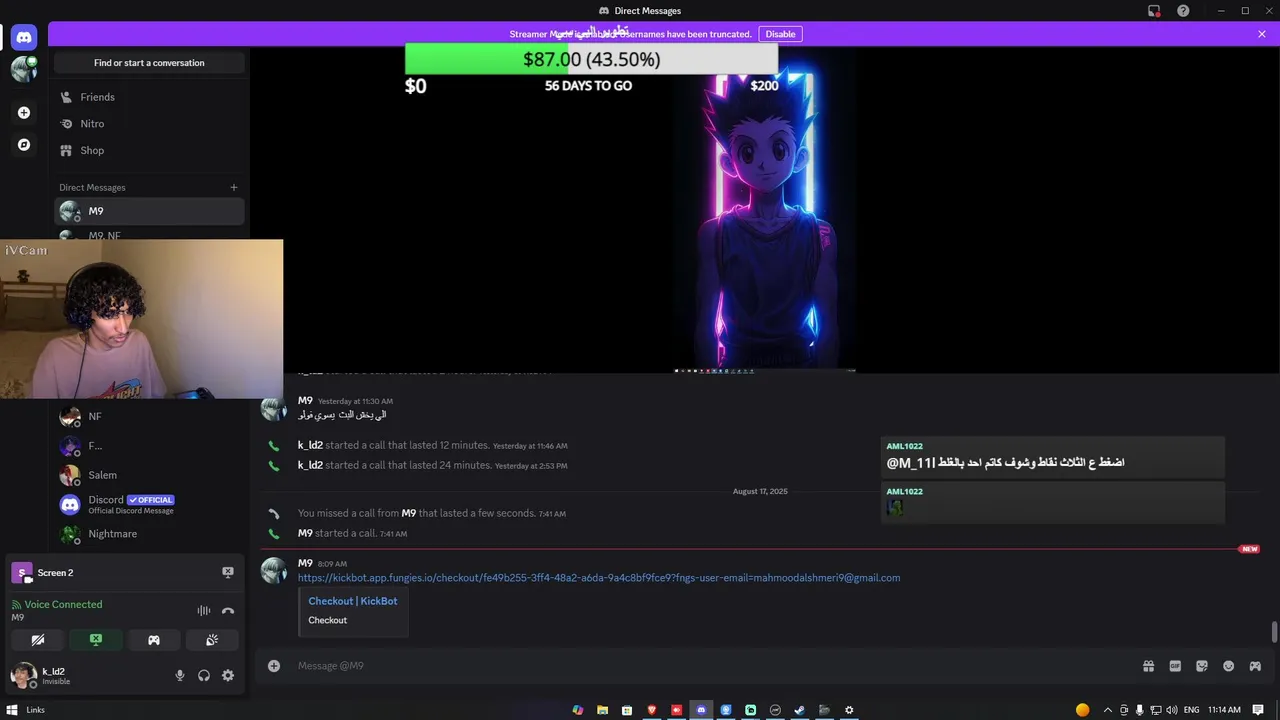Send a gift with the gift icon
The image size is (1280, 720).
coord(1149,666)
